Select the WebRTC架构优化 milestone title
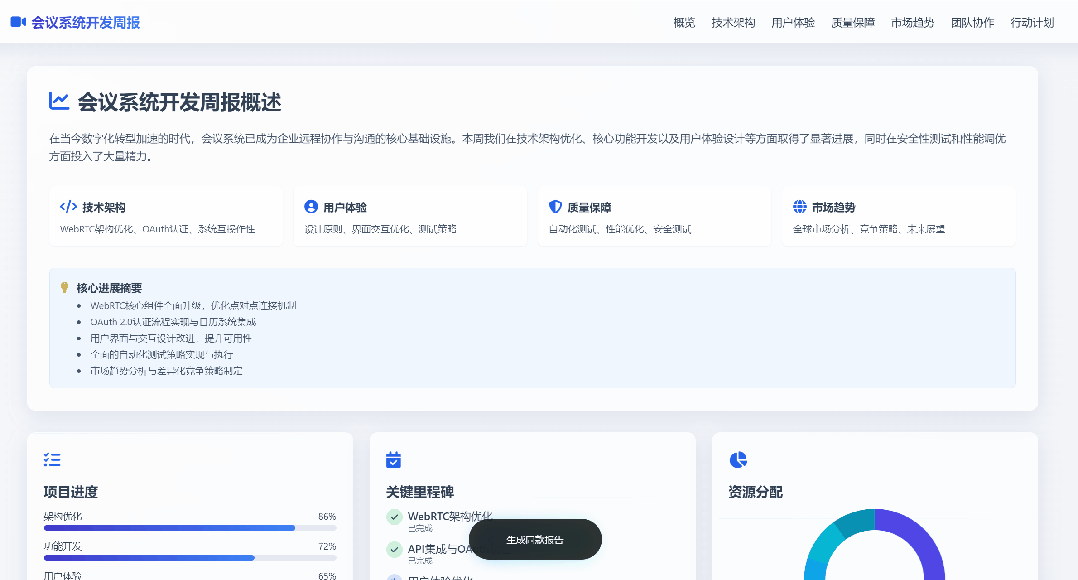This screenshot has width=1078, height=580. coord(450,516)
